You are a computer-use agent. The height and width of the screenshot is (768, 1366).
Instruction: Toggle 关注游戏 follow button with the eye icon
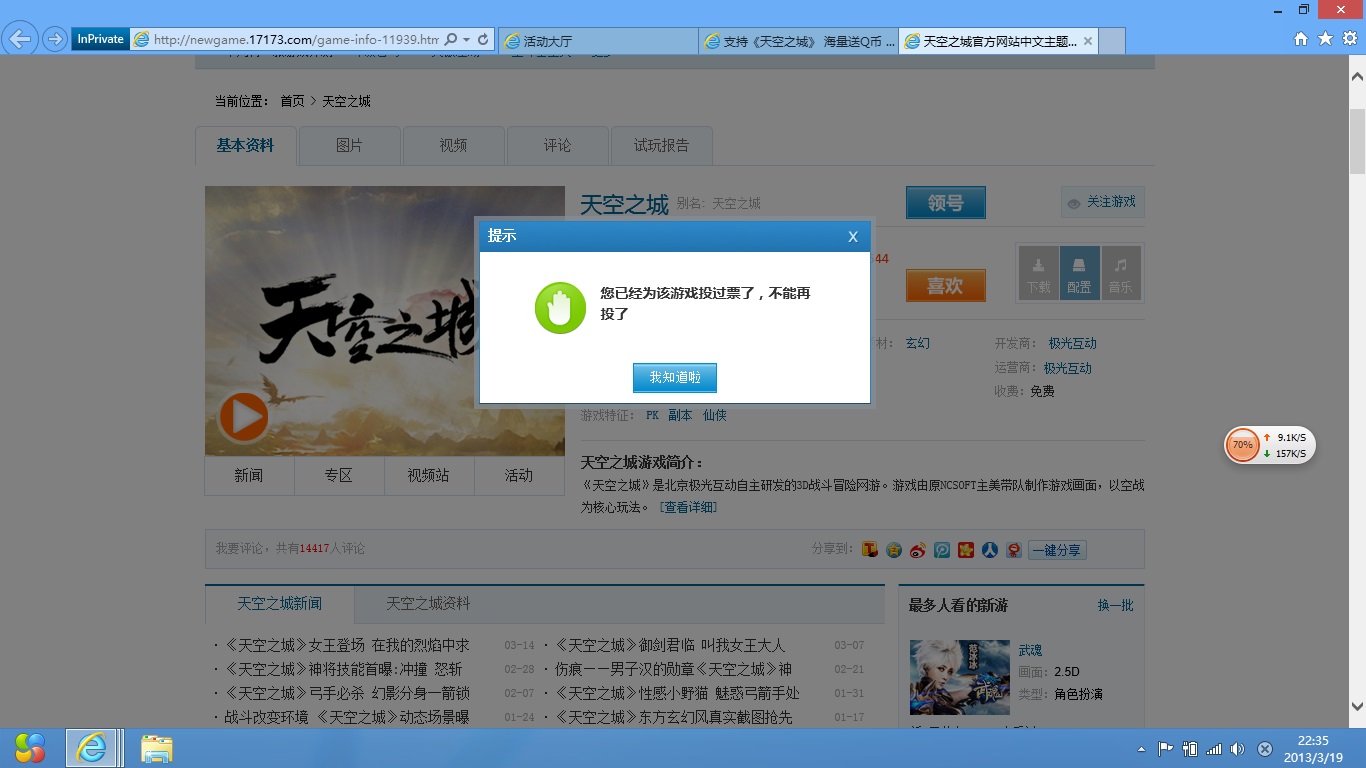pyautogui.click(x=1102, y=202)
